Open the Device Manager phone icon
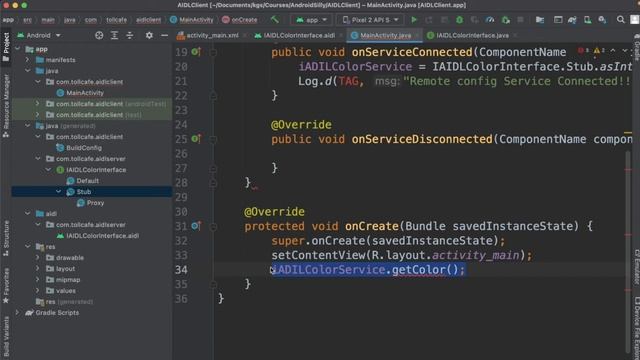This screenshot has height=360, width=640. pos(587,20)
